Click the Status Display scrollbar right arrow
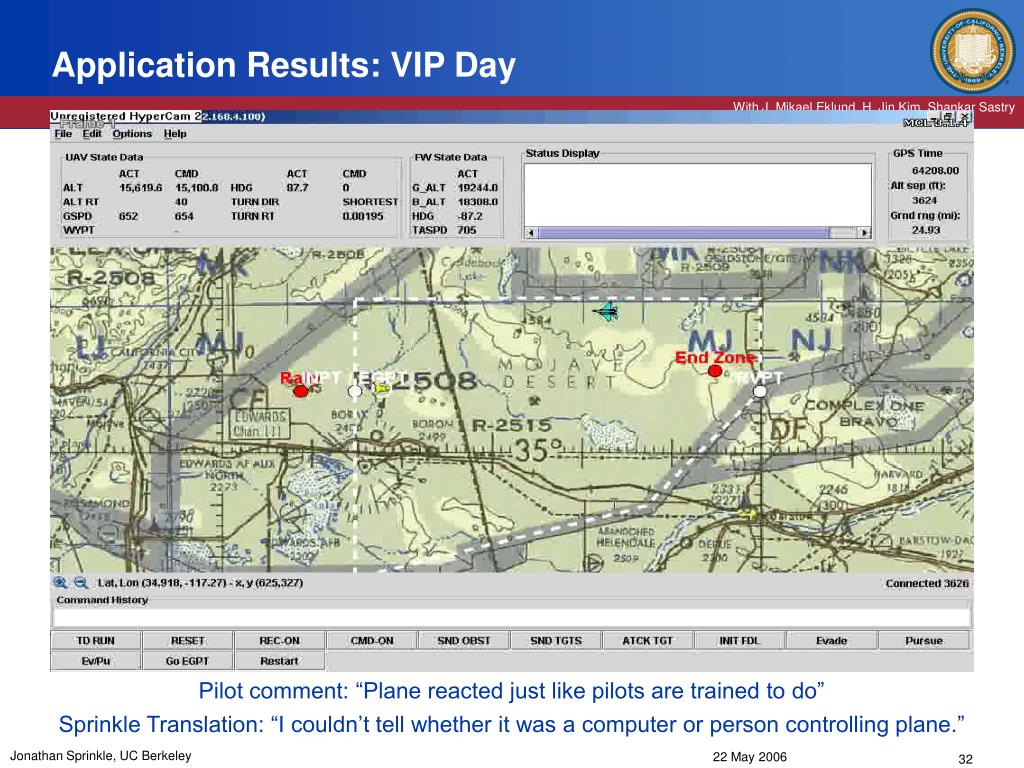Viewport: 1024px width, 768px height. (865, 232)
